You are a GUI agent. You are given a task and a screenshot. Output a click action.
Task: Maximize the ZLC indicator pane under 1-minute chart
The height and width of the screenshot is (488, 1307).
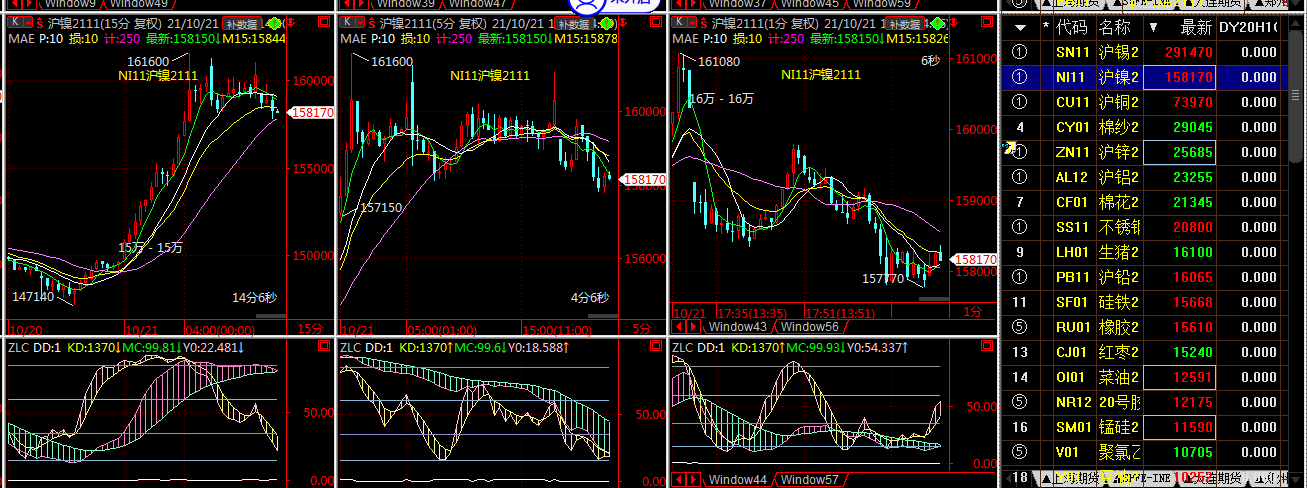click(987, 346)
